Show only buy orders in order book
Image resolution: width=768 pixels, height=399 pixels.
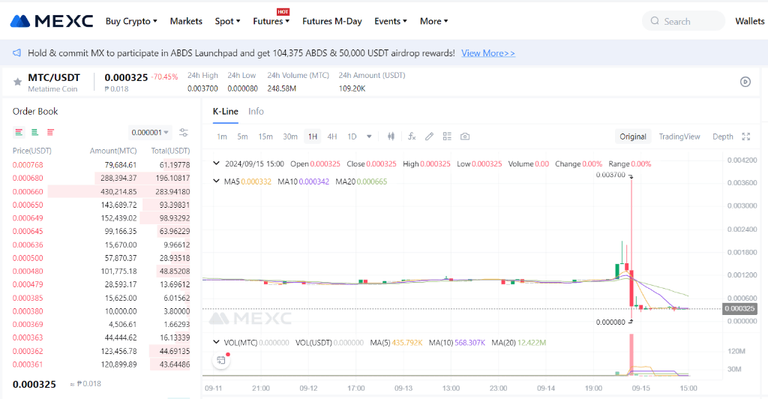coord(35,132)
